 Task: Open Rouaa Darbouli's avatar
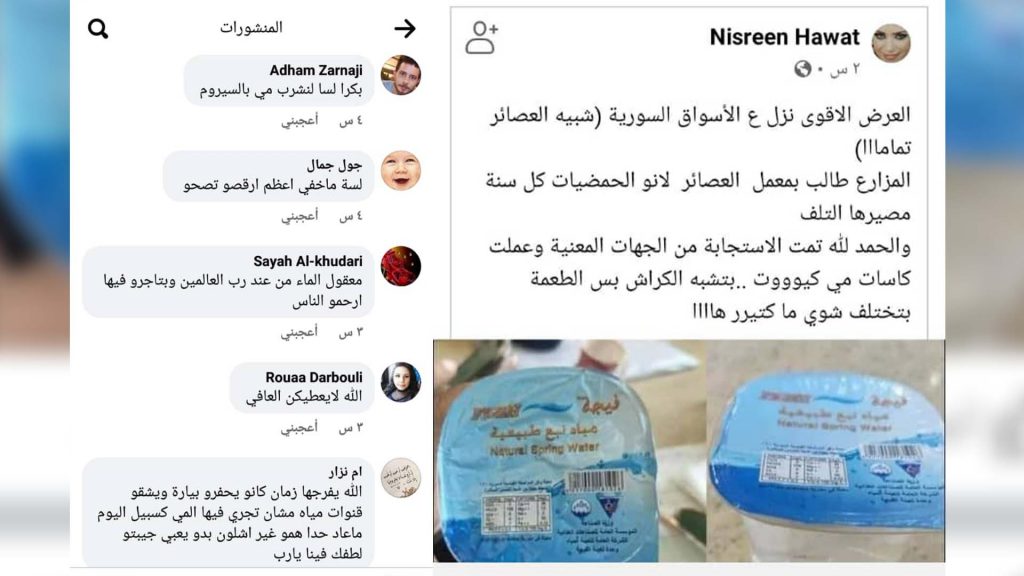click(x=400, y=382)
